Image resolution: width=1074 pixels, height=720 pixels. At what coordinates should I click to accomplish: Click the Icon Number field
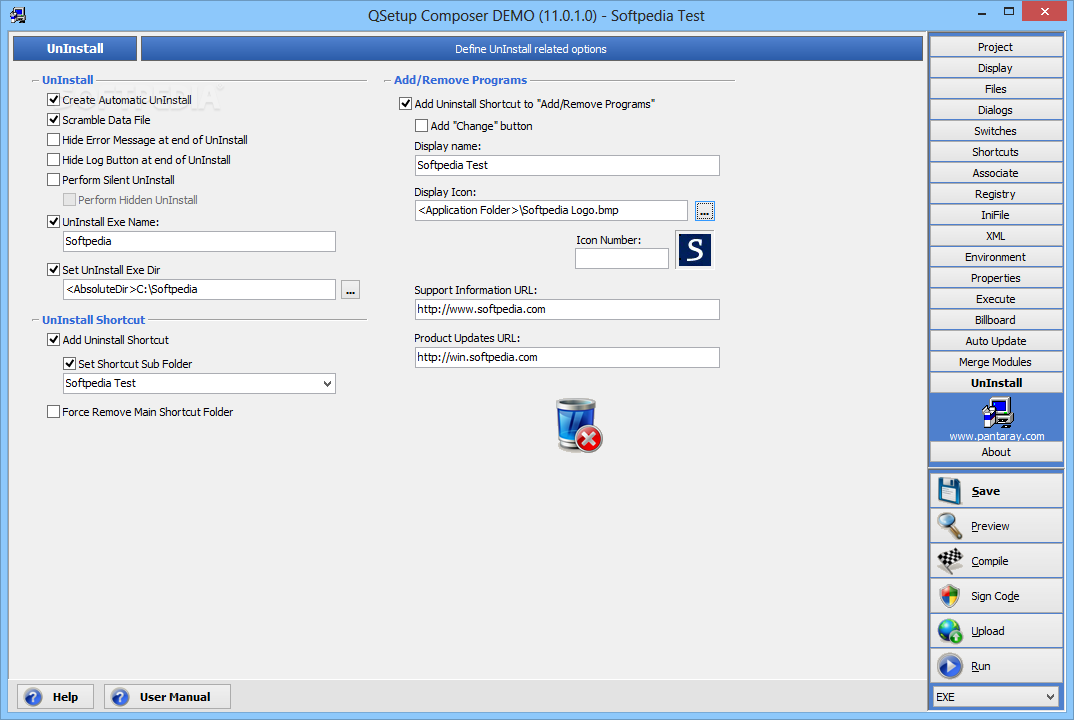(622, 258)
